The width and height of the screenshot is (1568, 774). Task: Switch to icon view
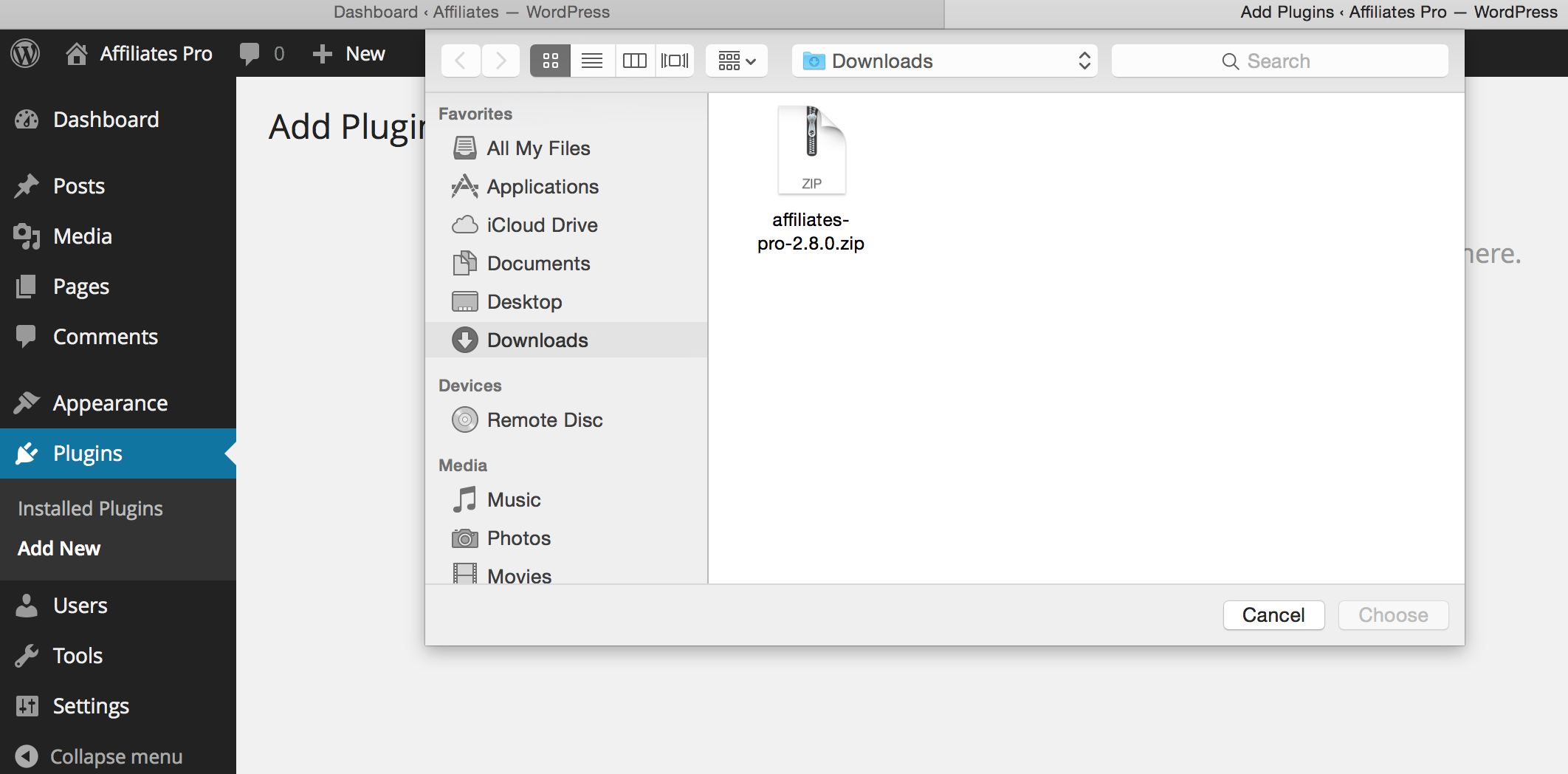click(550, 61)
